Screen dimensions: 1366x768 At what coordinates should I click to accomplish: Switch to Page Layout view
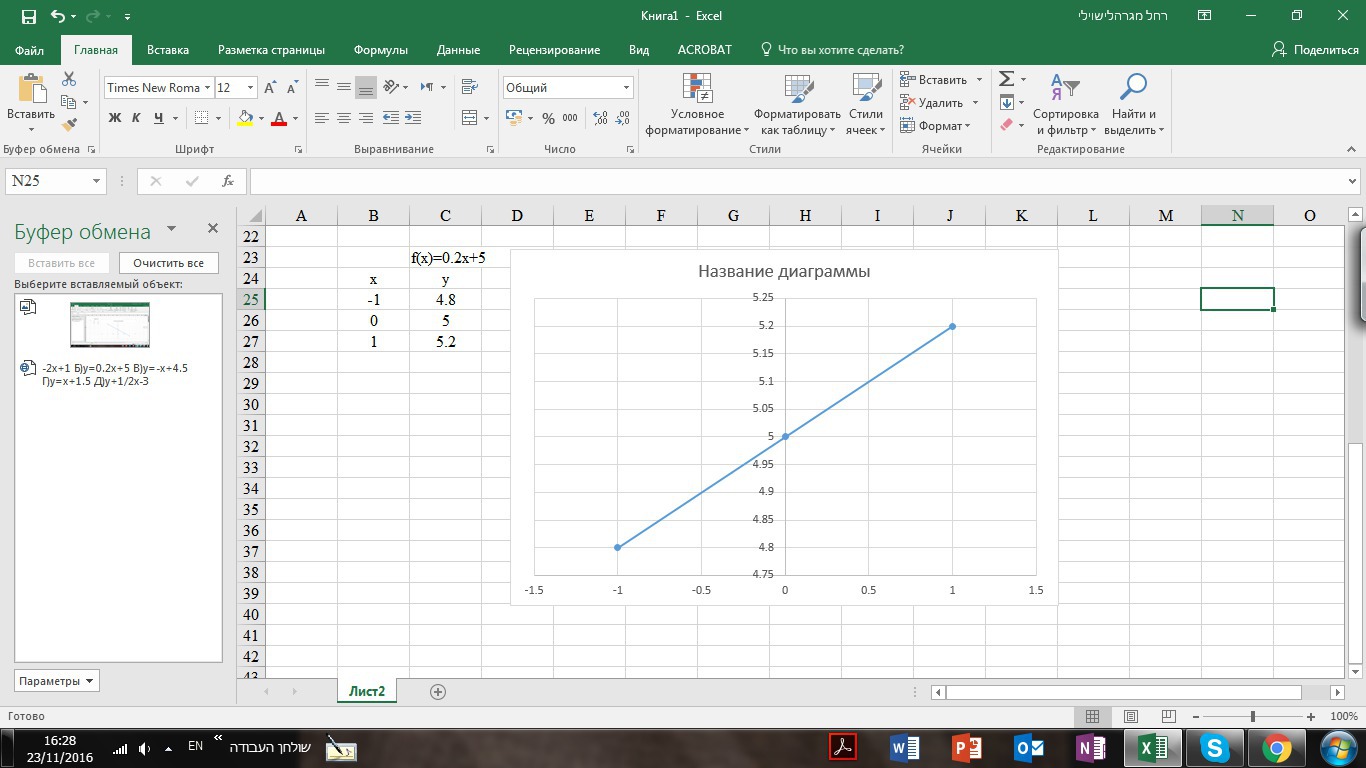(1131, 717)
